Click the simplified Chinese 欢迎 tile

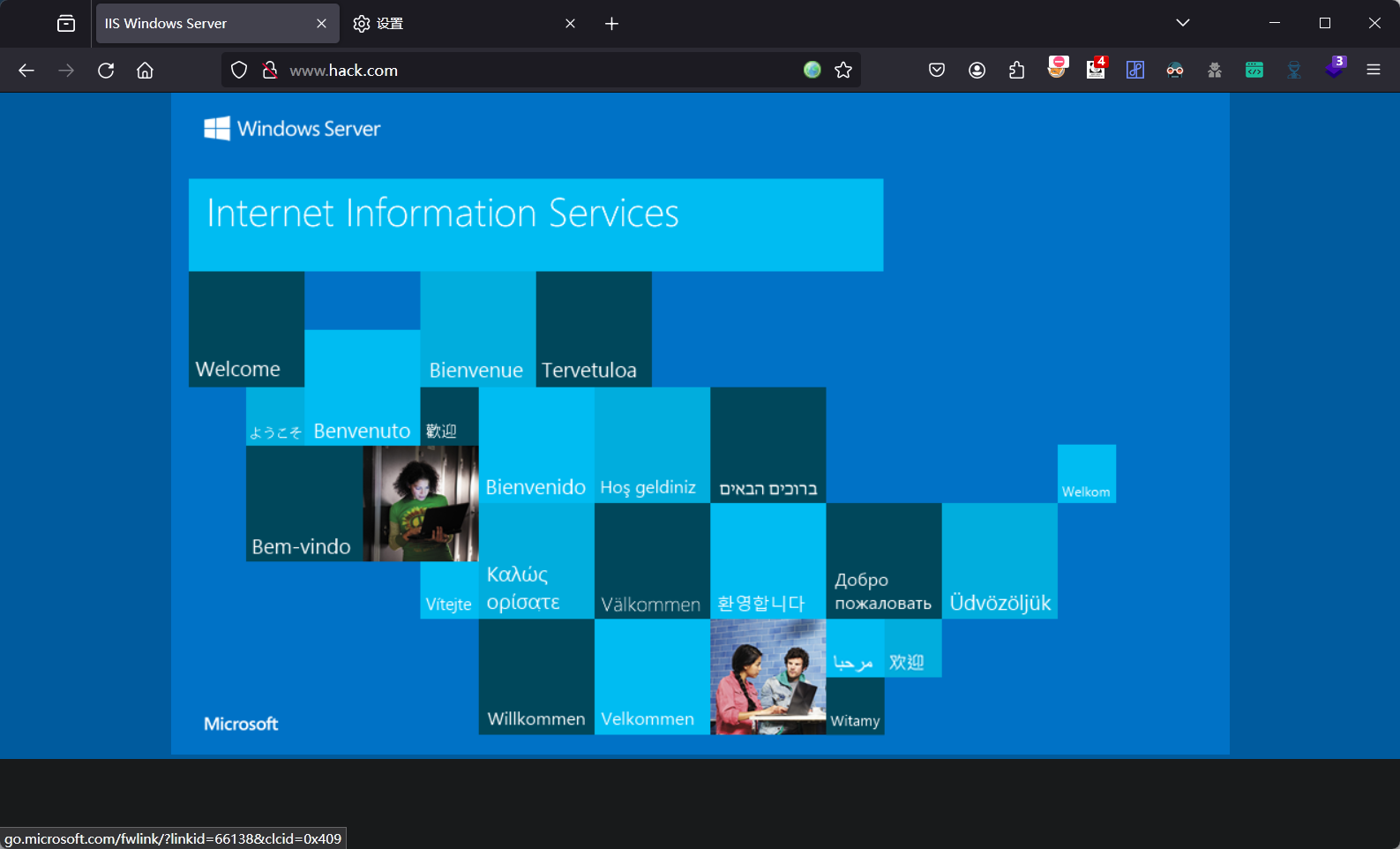913,648
